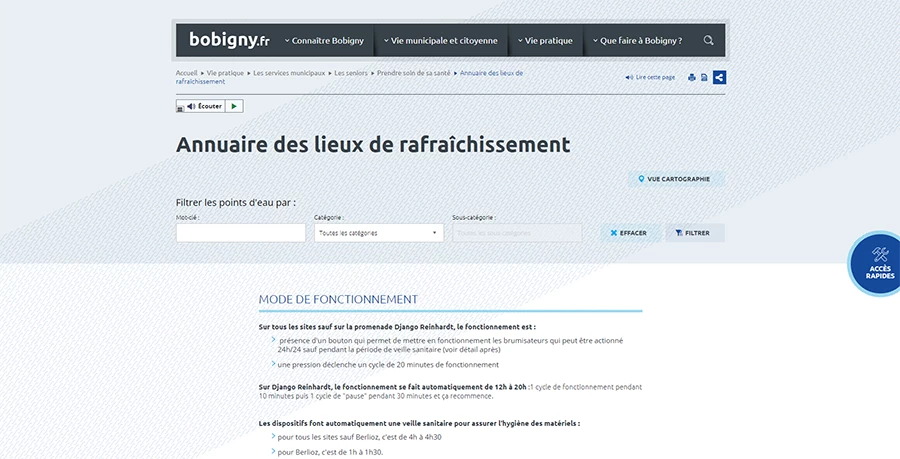Screen dimensions: 900x459
Task: Go to Accueil breadcrumb link
Action: tap(187, 73)
